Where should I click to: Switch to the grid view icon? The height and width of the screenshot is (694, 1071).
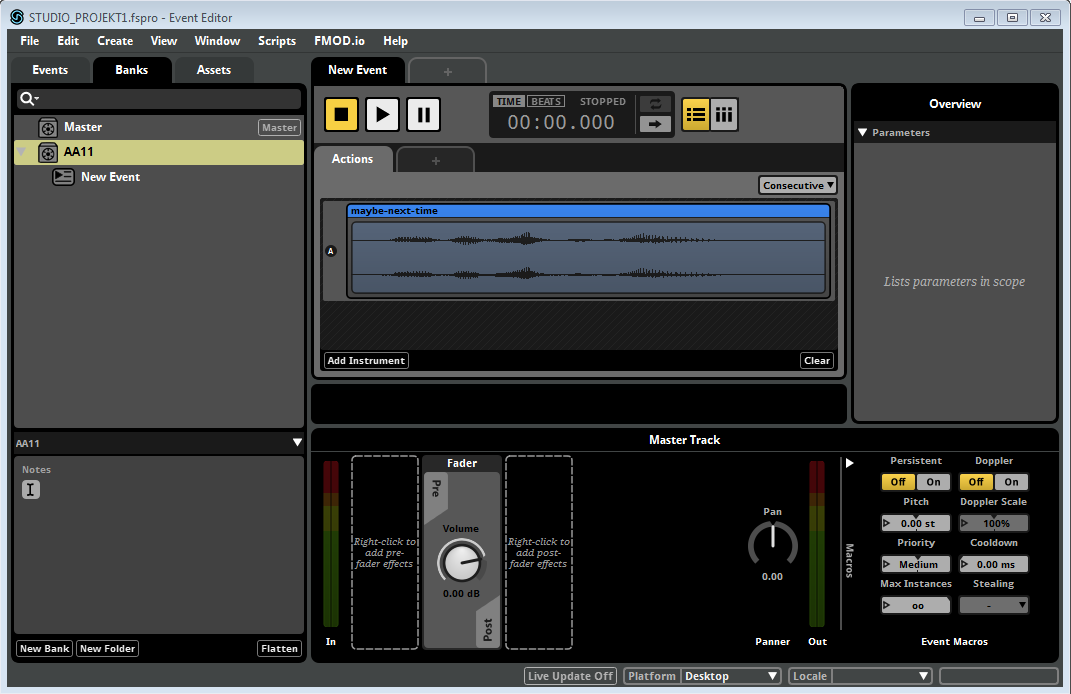click(724, 115)
